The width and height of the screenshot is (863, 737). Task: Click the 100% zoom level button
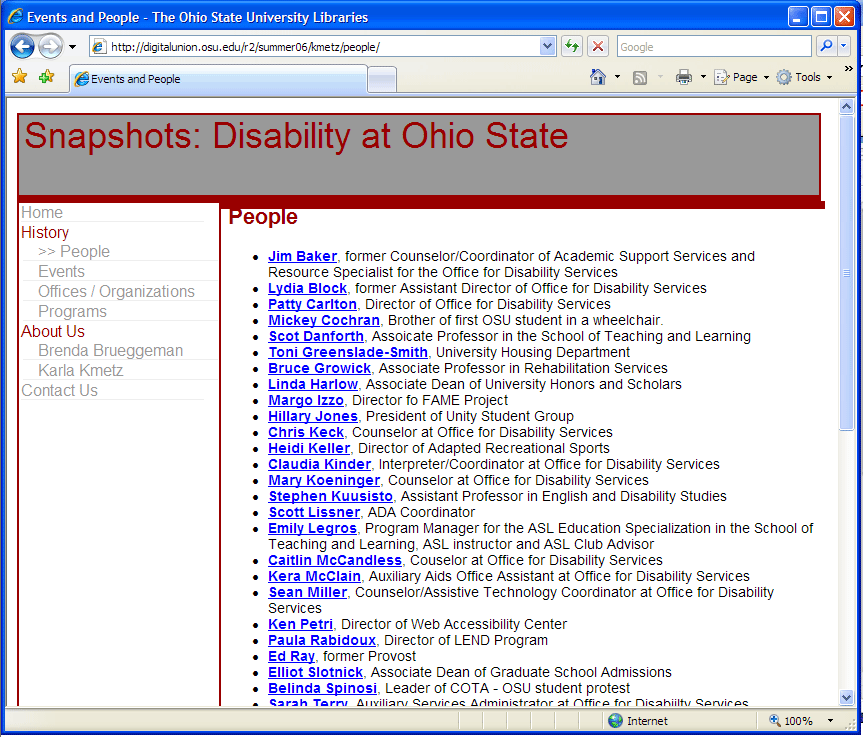(791, 720)
